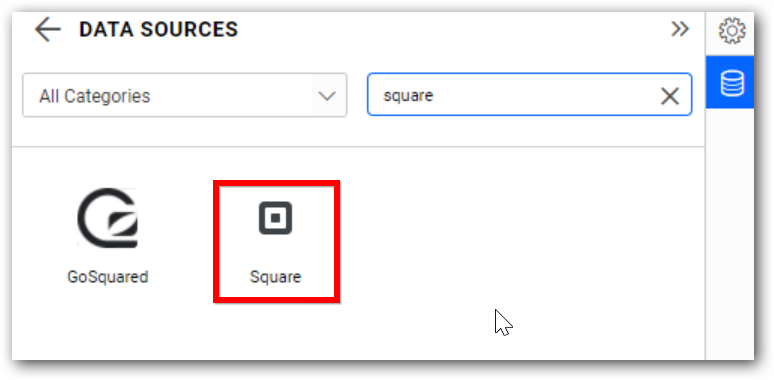
Task: Clear the search text with the X
Action: coord(669,96)
